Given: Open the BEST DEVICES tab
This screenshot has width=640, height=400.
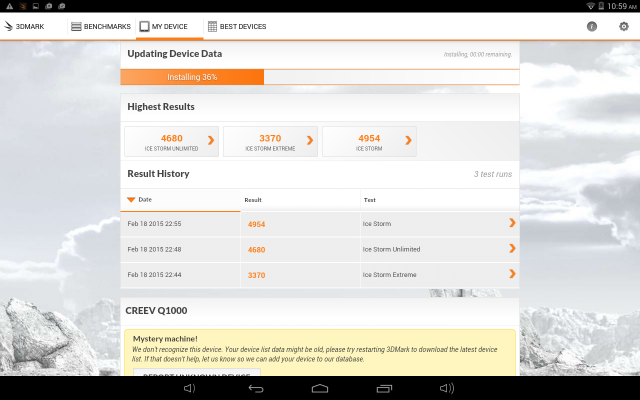Looking at the screenshot, I should (x=237, y=27).
